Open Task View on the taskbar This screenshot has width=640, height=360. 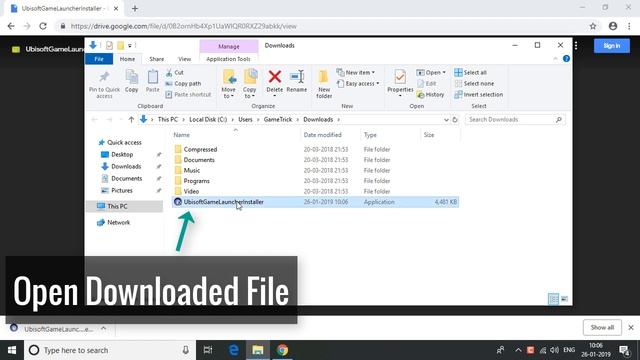[x=208, y=350]
